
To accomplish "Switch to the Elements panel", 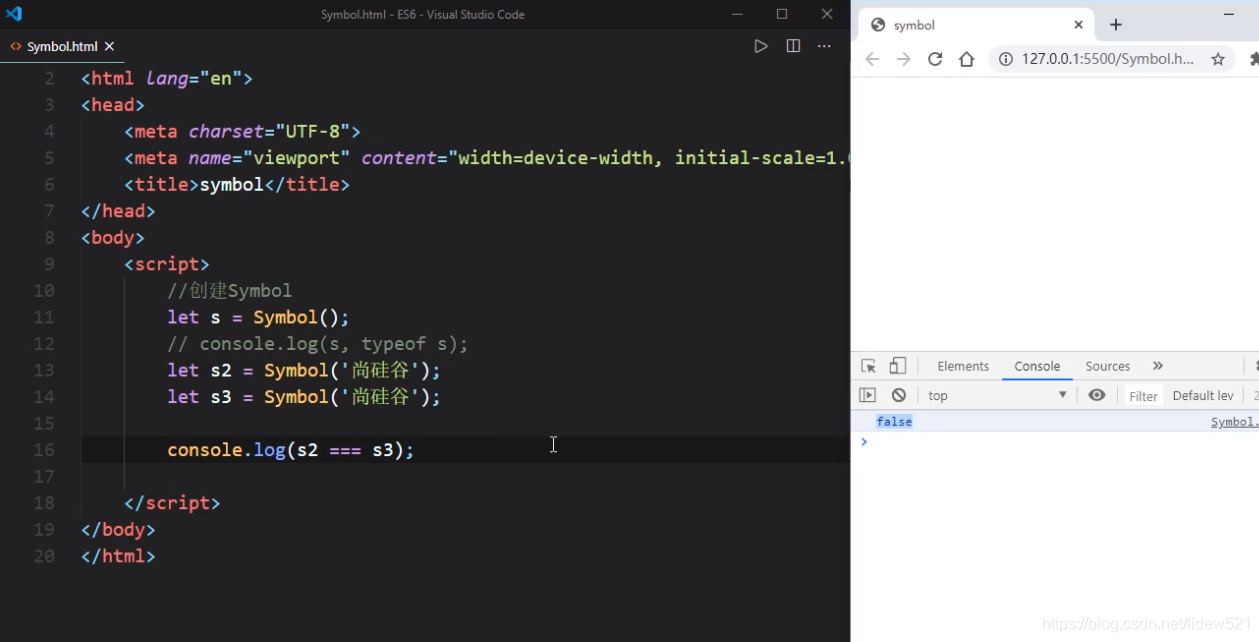I will tap(963, 366).
